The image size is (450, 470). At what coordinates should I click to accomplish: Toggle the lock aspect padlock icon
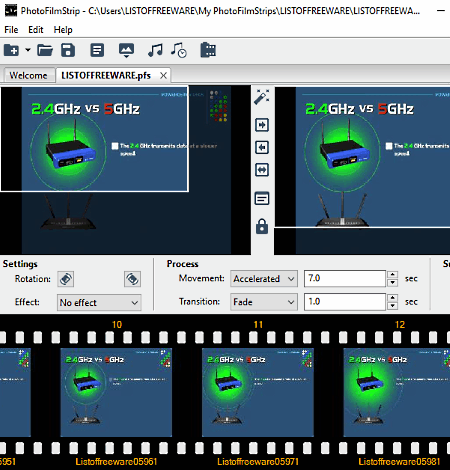tap(262, 226)
